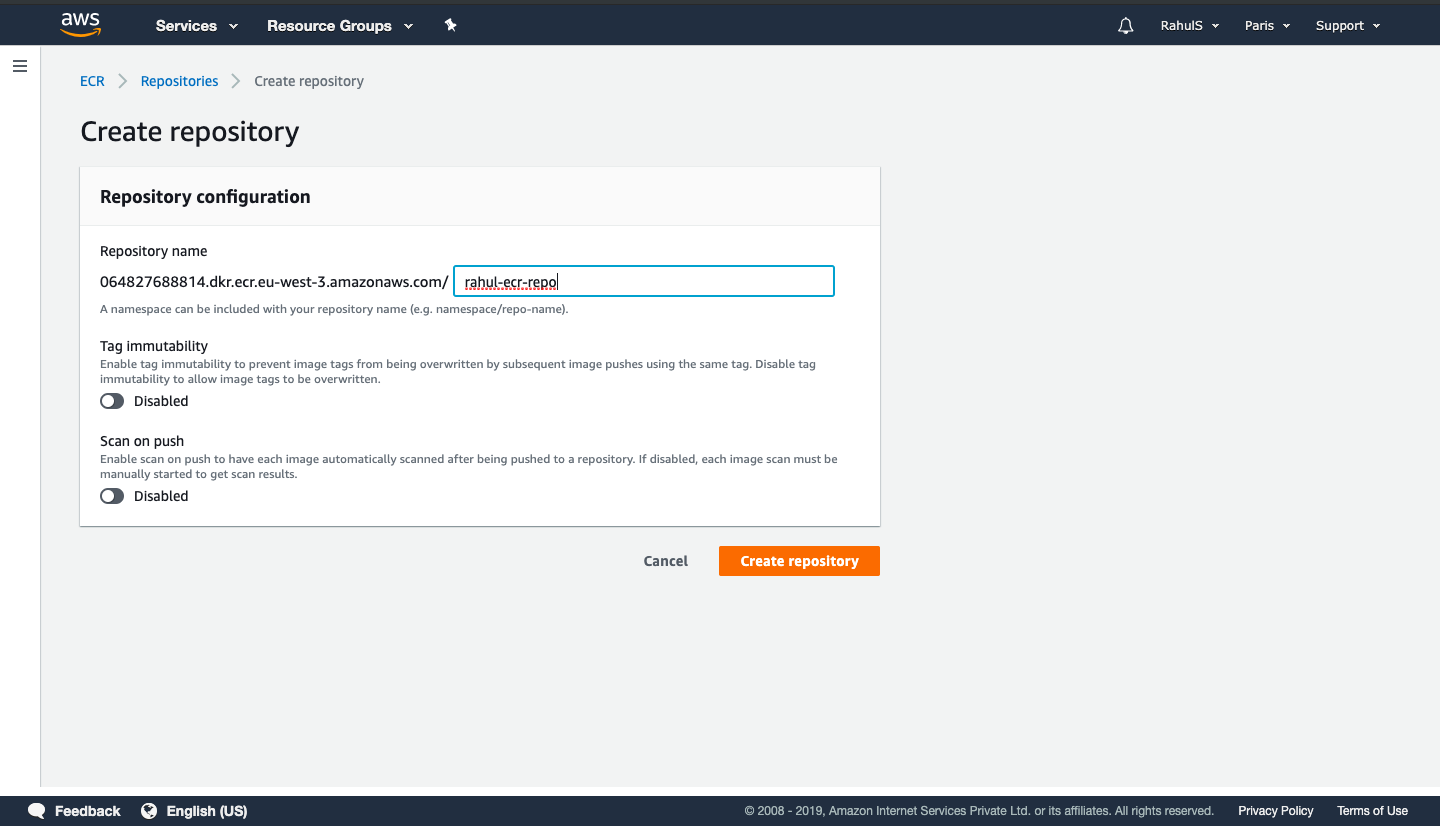Click the AWS logo home icon
1440x826 pixels.
pyautogui.click(x=81, y=25)
